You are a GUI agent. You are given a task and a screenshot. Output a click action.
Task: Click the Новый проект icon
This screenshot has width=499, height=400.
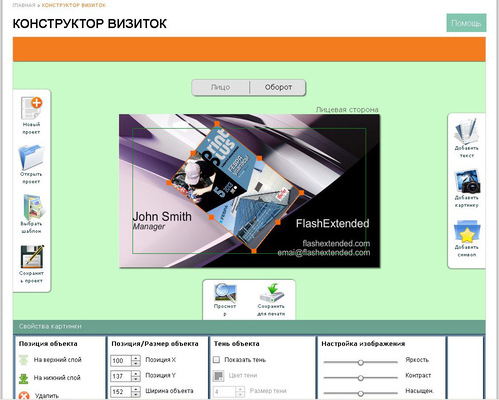coord(31,108)
